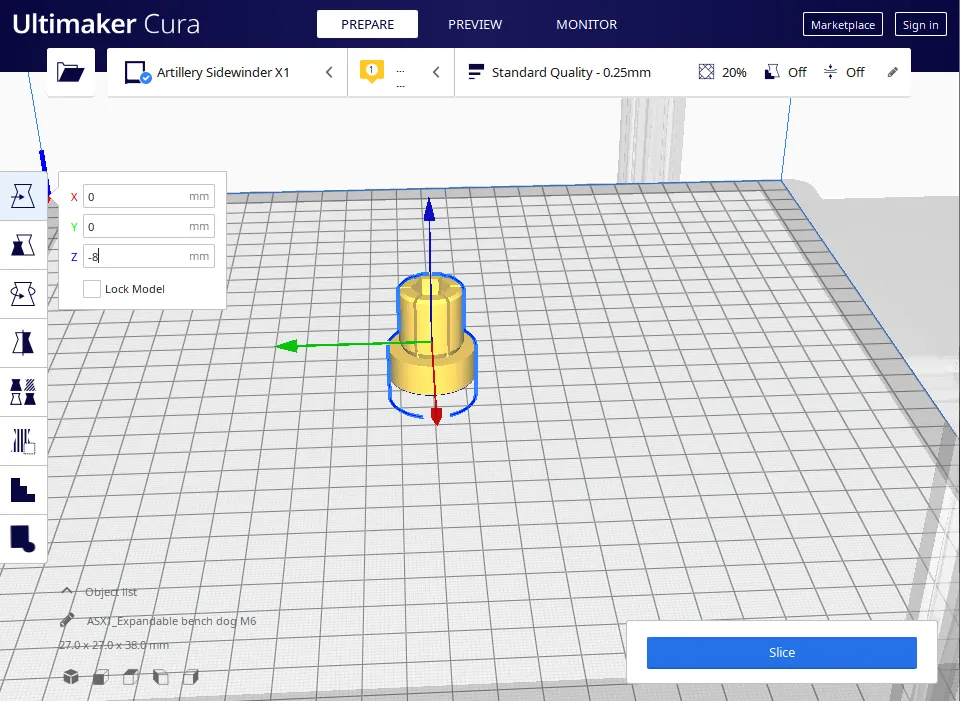Viewport: 960px width, 701px height.
Task: Select the Rotate tool
Action: pyautogui.click(x=22, y=294)
